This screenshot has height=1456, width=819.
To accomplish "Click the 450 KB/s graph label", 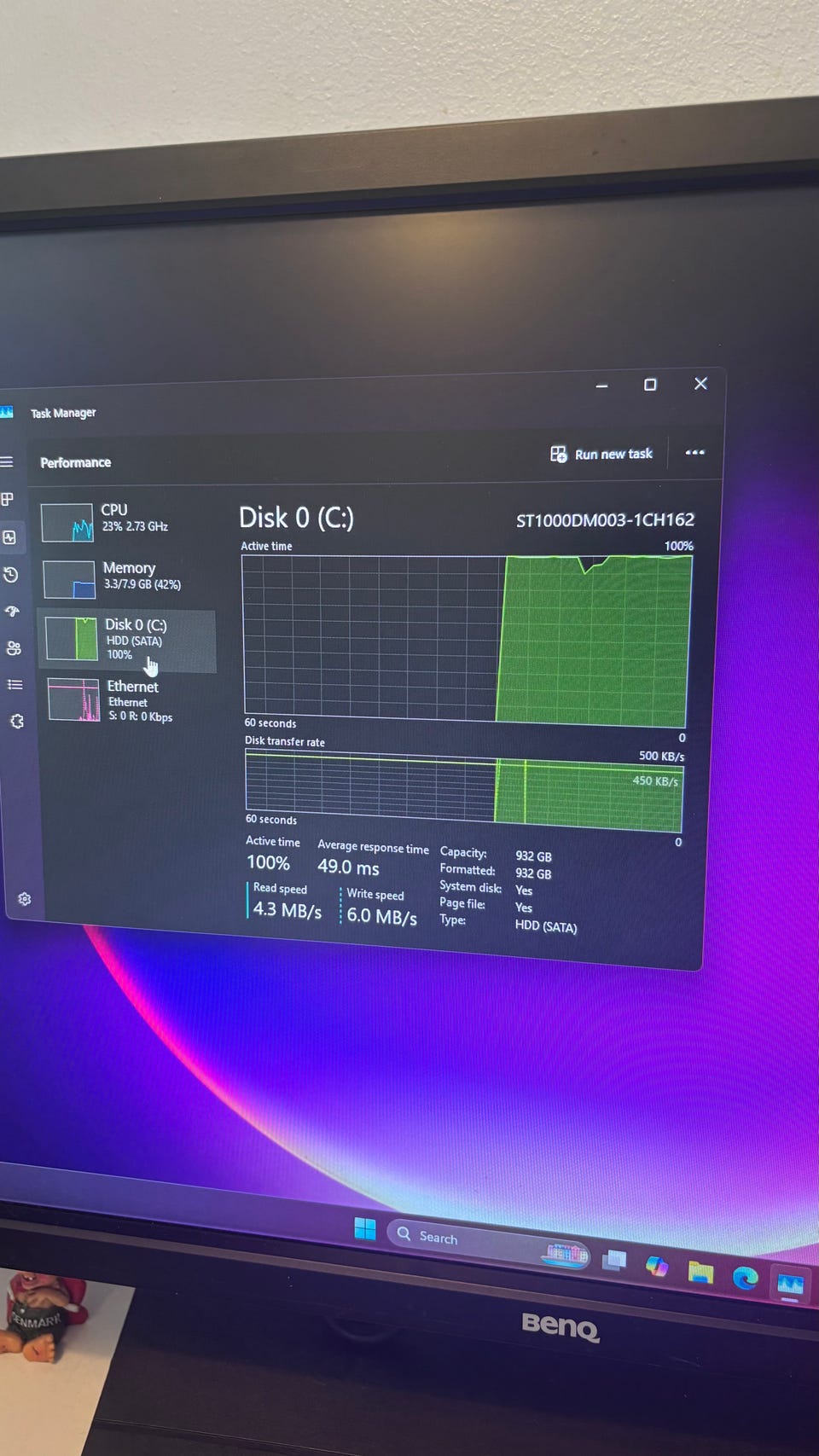I will point(655,780).
